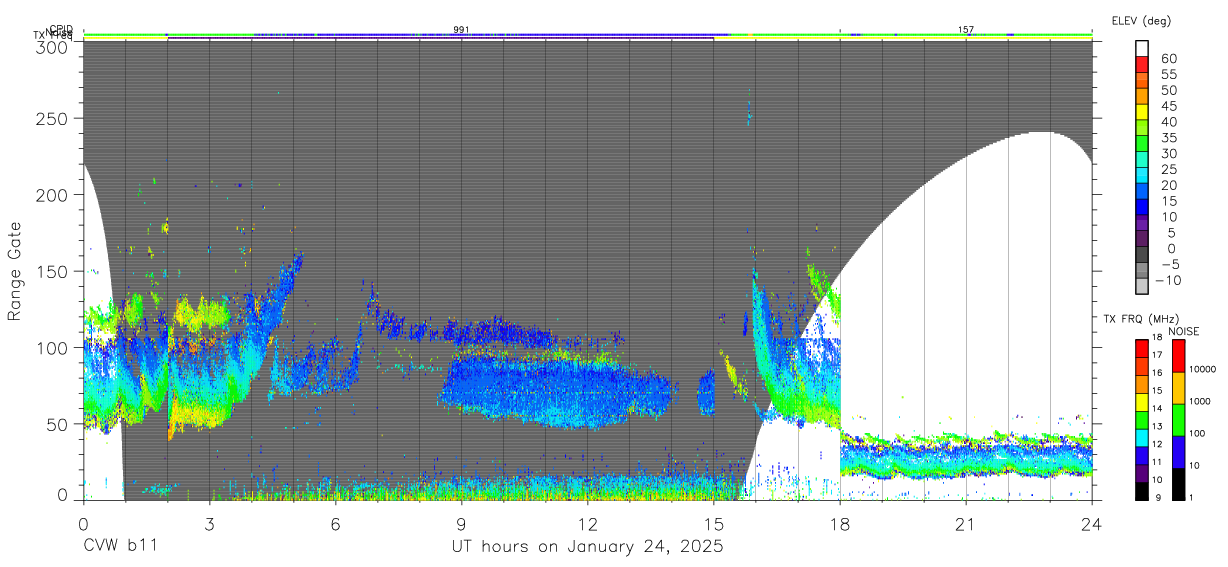The width and height of the screenshot is (1228, 567).
Task: Click CPID value '157' above the plot
Action: point(966,30)
